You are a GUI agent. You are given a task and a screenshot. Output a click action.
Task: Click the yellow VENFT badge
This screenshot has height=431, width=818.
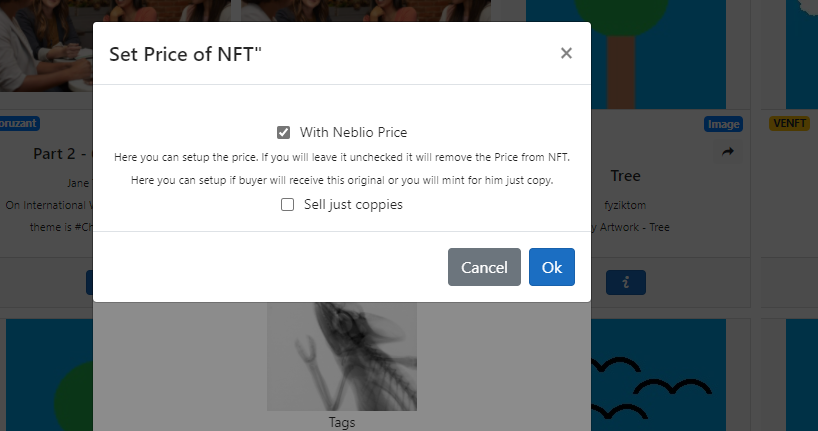pos(789,123)
